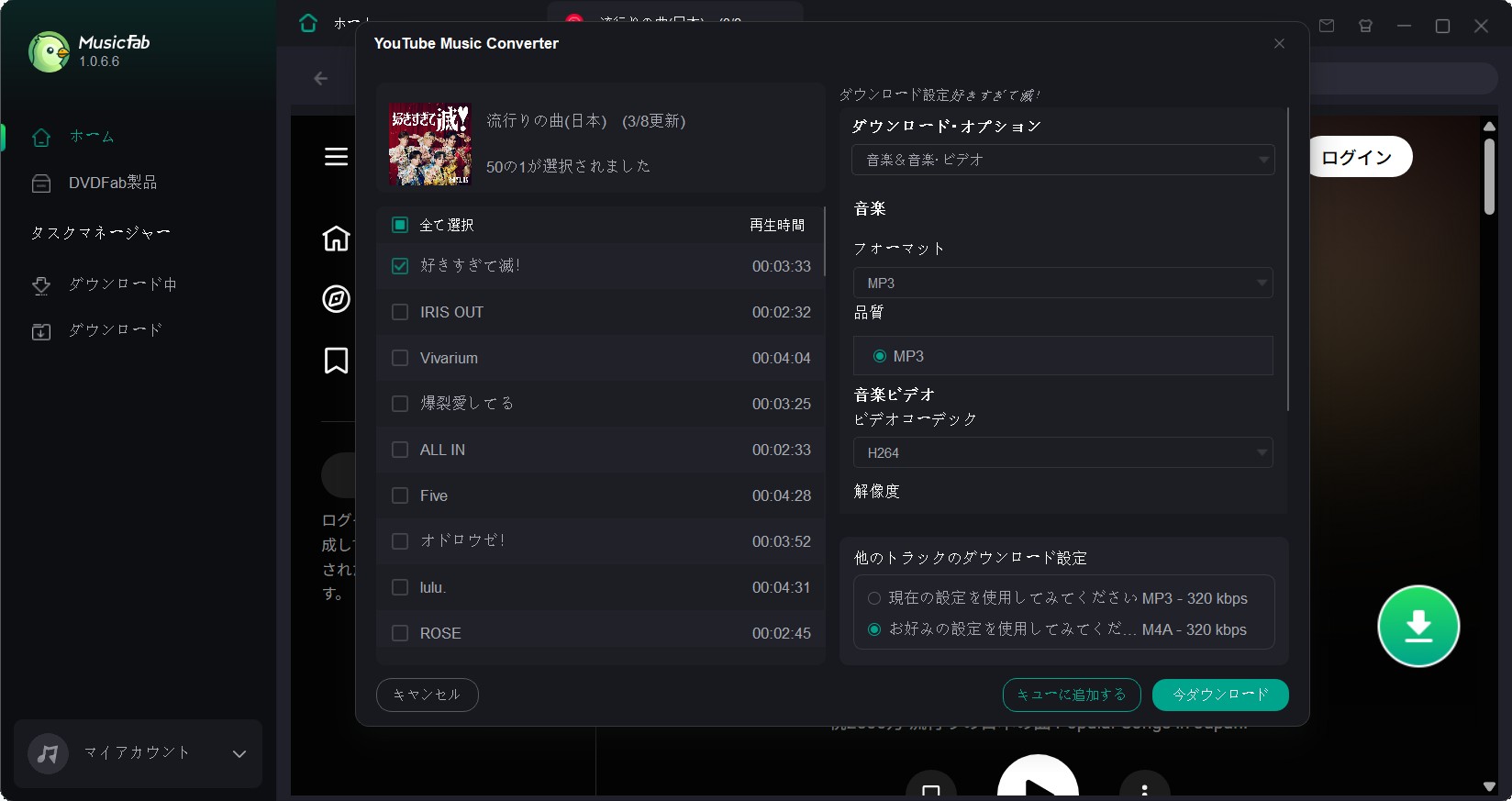The image size is (1512, 801).
Task: Open the フォーマット MP3 dropdown
Action: (x=1062, y=283)
